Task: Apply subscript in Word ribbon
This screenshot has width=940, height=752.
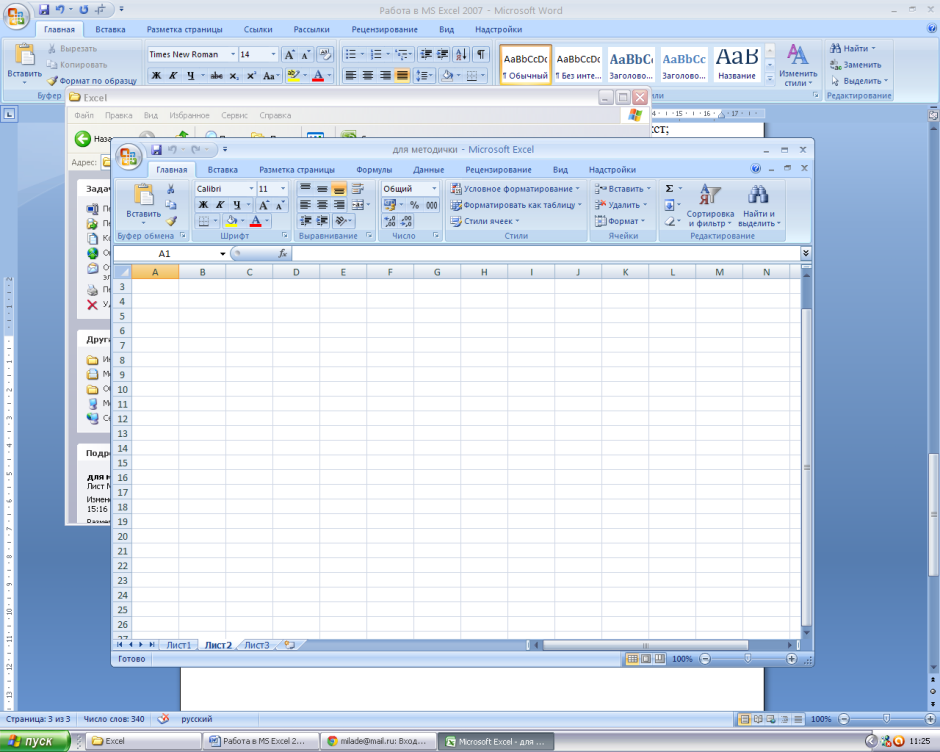Action: pyautogui.click(x=234, y=76)
